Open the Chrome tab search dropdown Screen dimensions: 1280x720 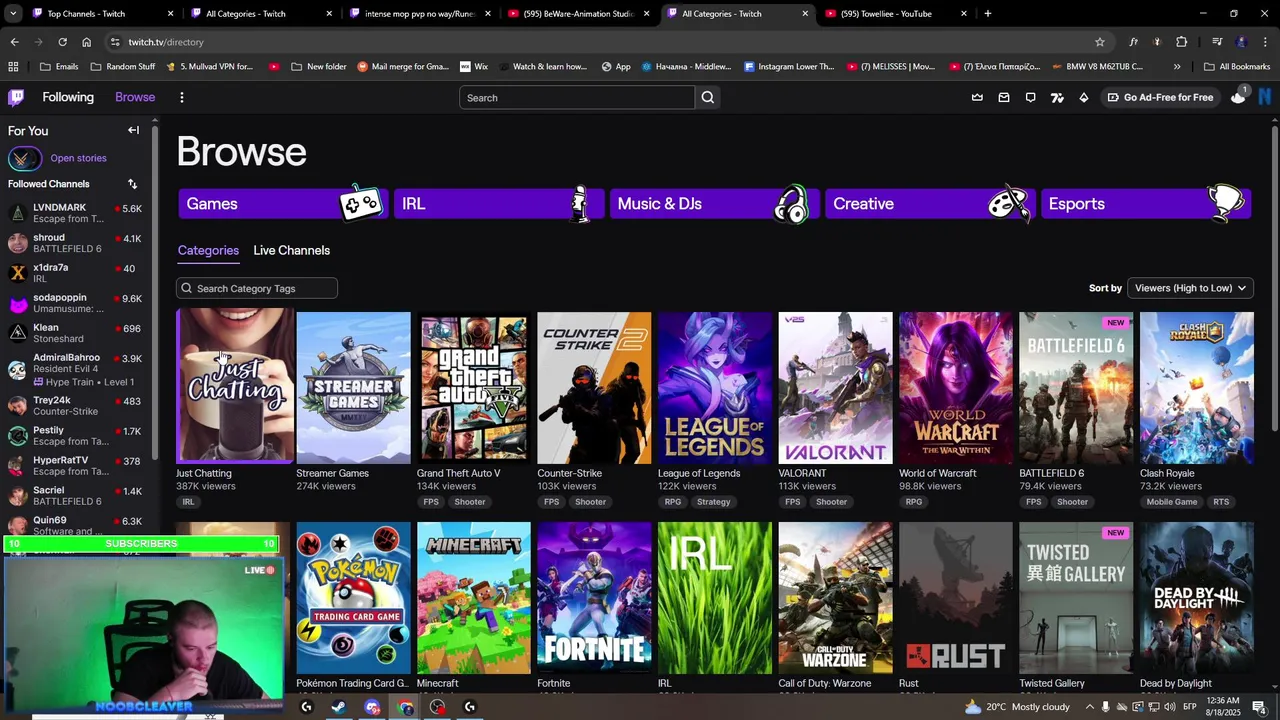click(x=14, y=14)
